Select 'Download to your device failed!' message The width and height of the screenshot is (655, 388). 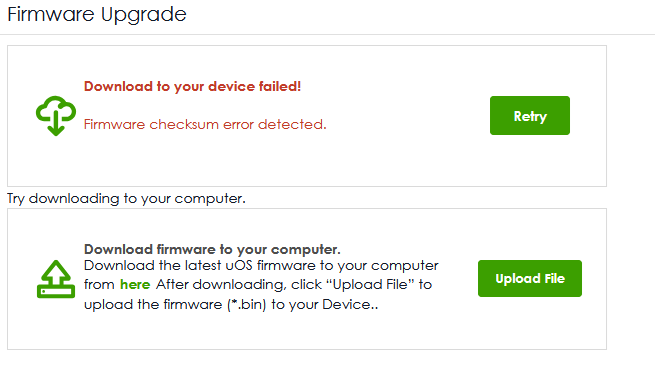pos(192,86)
